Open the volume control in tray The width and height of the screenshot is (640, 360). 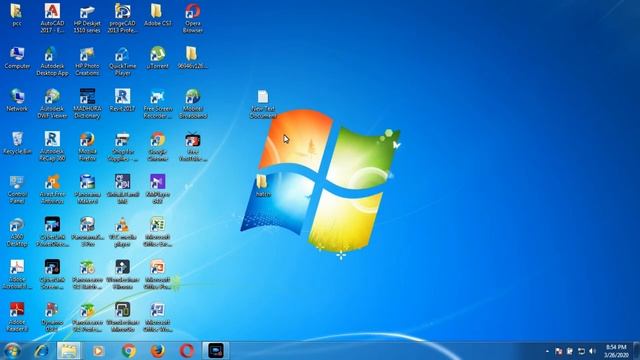pos(593,351)
